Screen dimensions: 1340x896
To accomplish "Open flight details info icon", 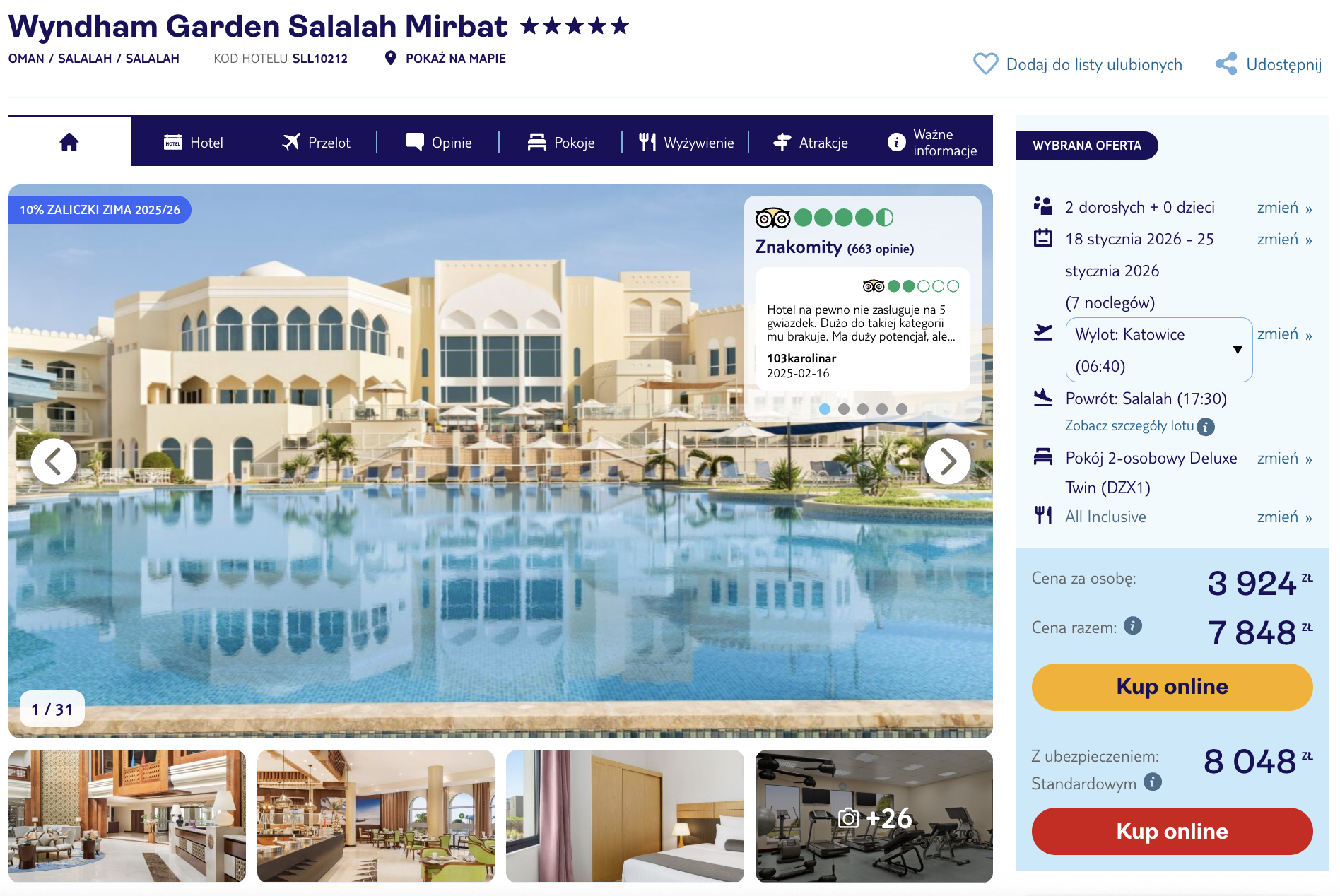I will pyautogui.click(x=1206, y=427).
